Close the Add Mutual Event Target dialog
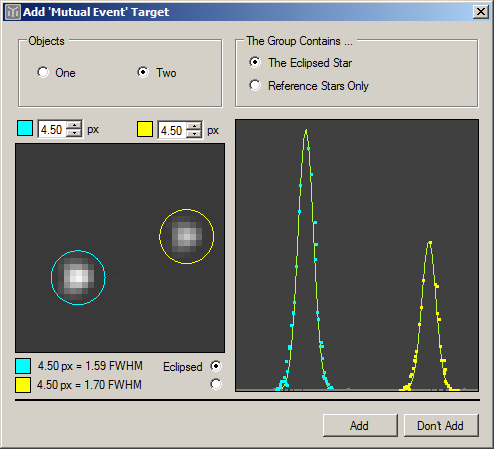 pyautogui.click(x=481, y=12)
